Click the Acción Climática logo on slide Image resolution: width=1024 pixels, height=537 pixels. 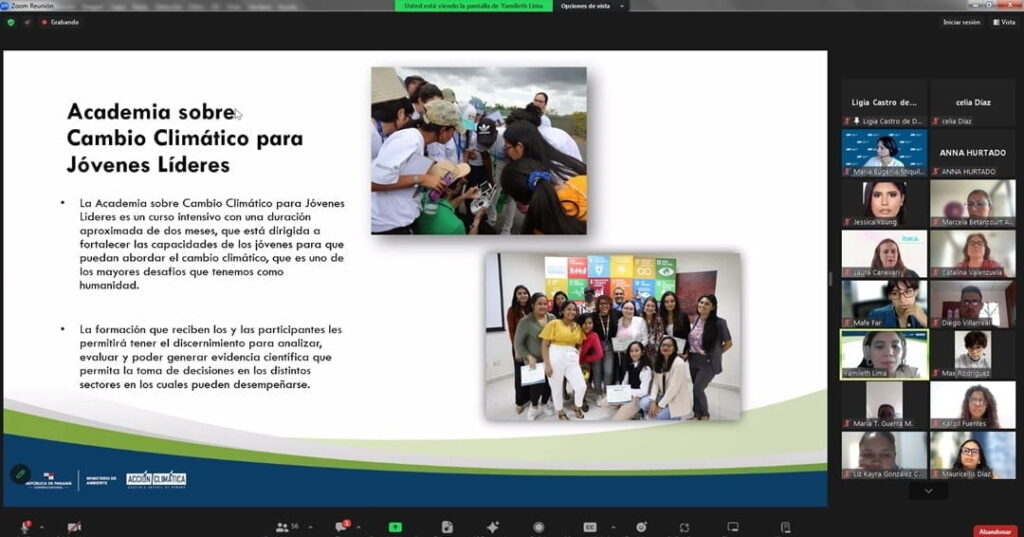coord(156,480)
